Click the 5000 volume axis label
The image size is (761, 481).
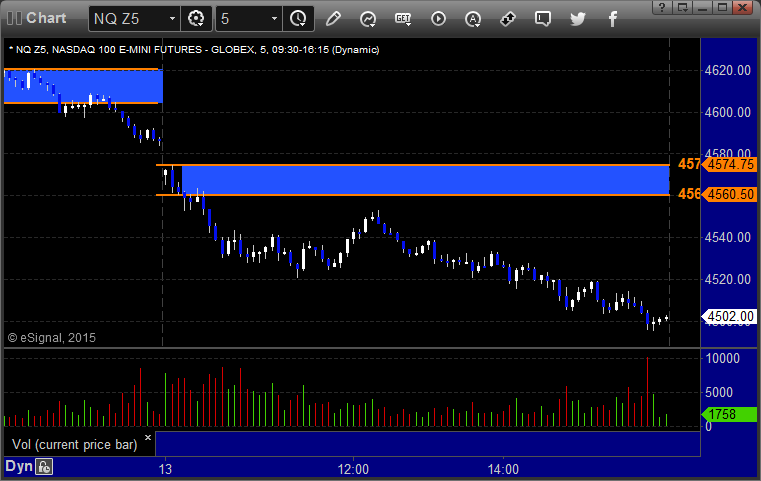[x=719, y=392]
